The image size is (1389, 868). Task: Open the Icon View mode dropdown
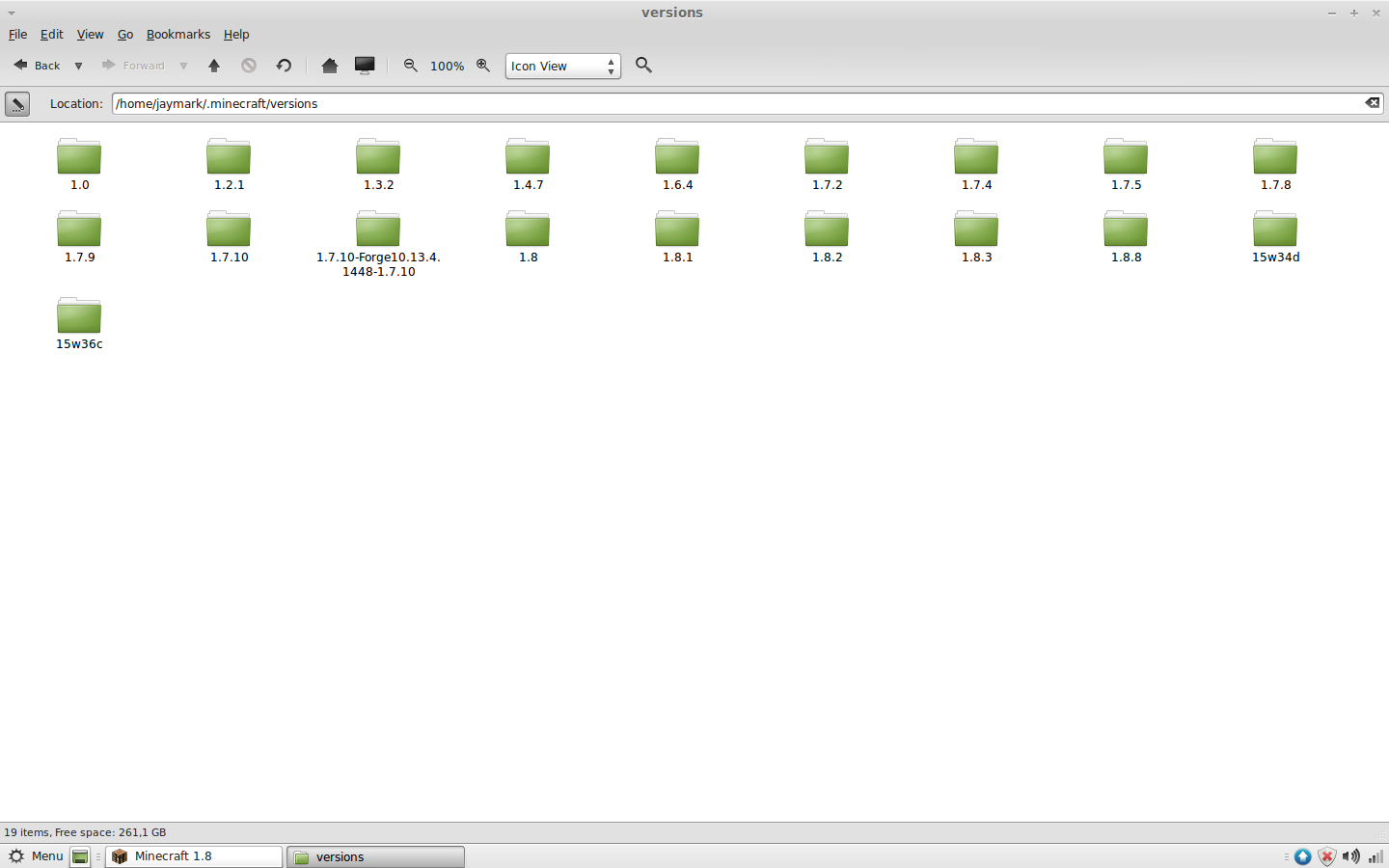point(562,66)
